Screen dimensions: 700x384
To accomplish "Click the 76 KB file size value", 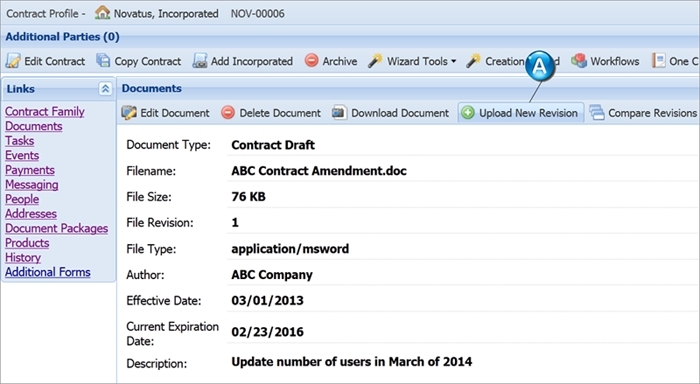I will (x=248, y=196).
